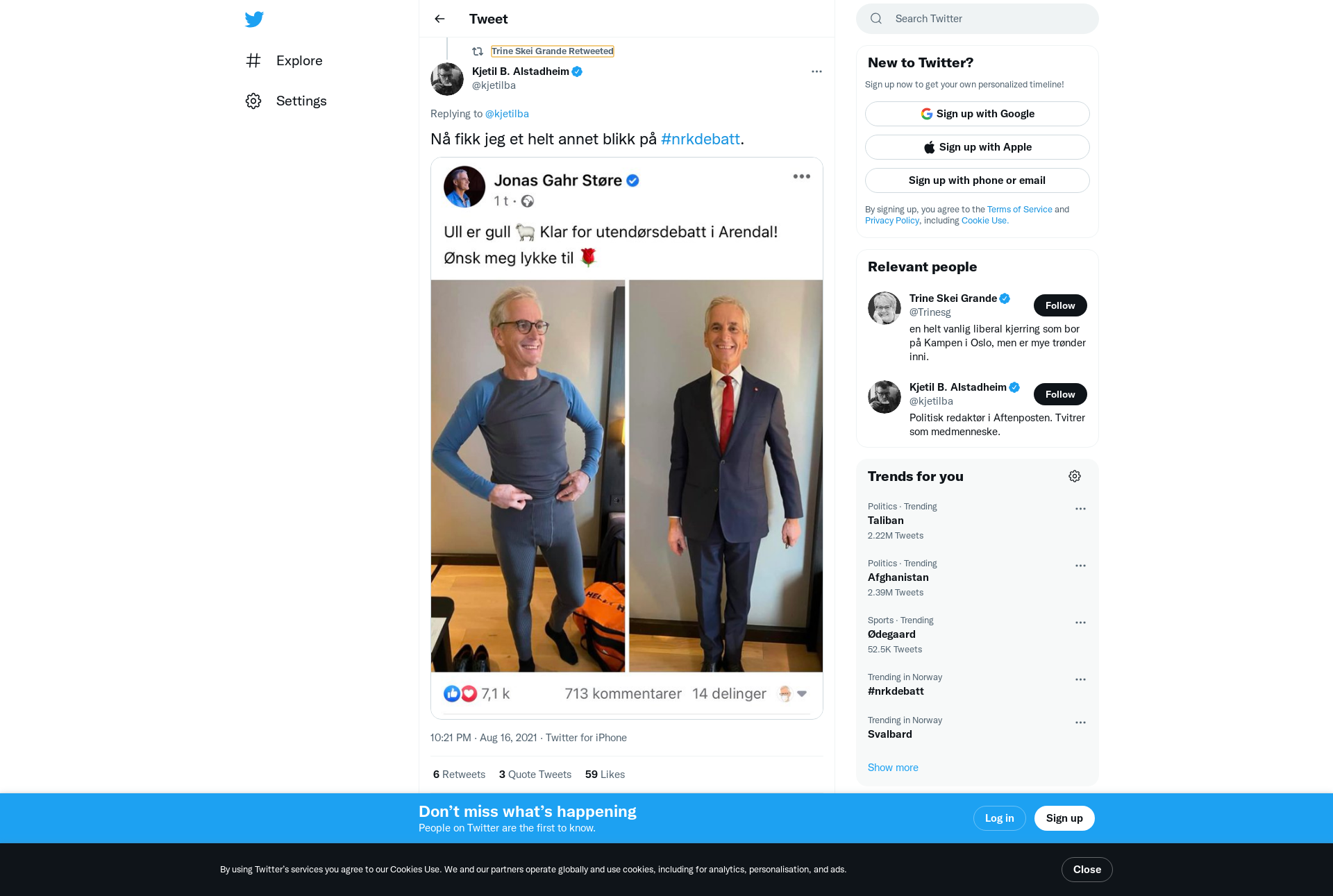Follow Trine Skei Grande
Screen dimensions: 1333x896
1060,305
